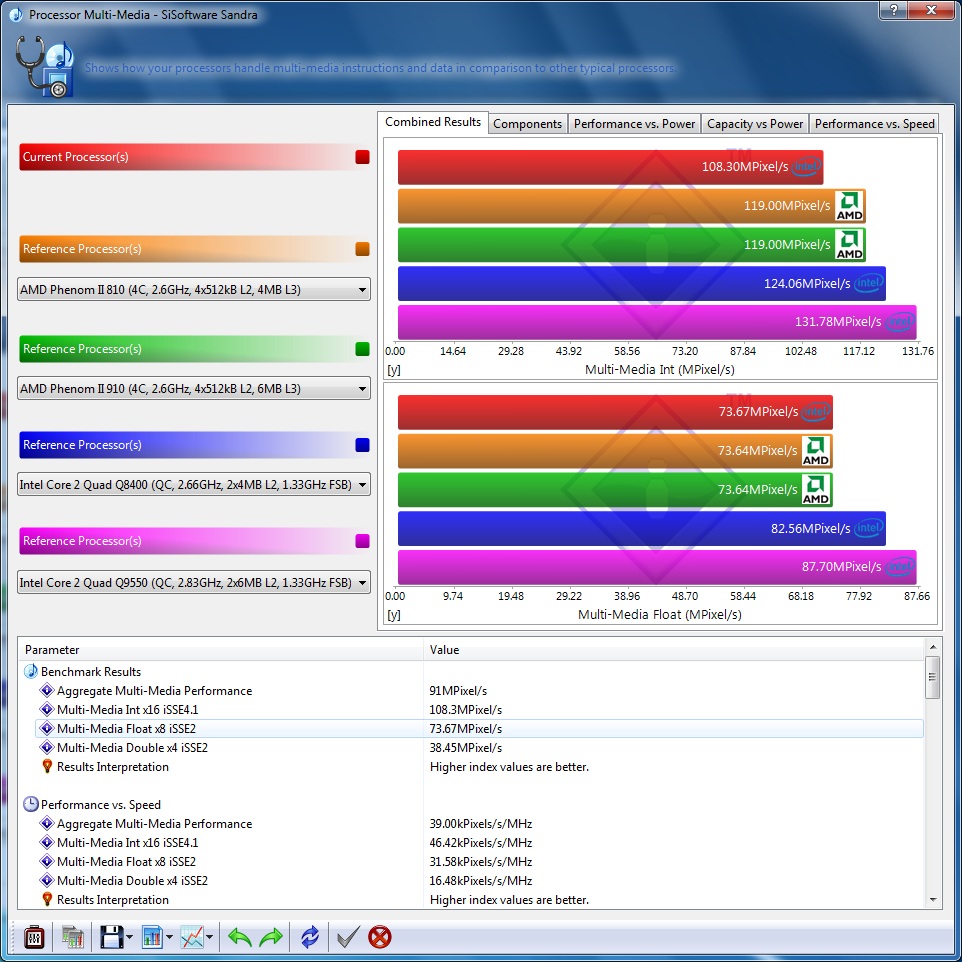962x962 pixels.
Task: Click the red 108.30MPixel/s bar
Action: click(x=610, y=167)
